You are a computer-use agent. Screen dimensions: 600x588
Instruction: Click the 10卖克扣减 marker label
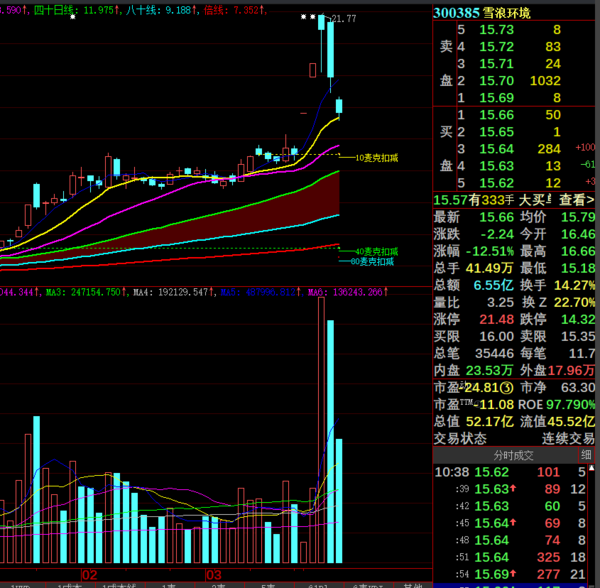pyautogui.click(x=377, y=158)
